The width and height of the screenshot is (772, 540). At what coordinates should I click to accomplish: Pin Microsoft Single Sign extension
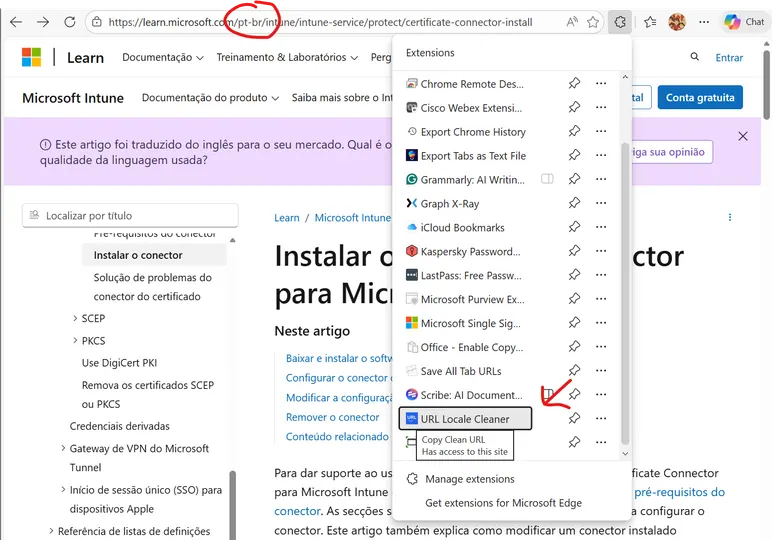(574, 323)
